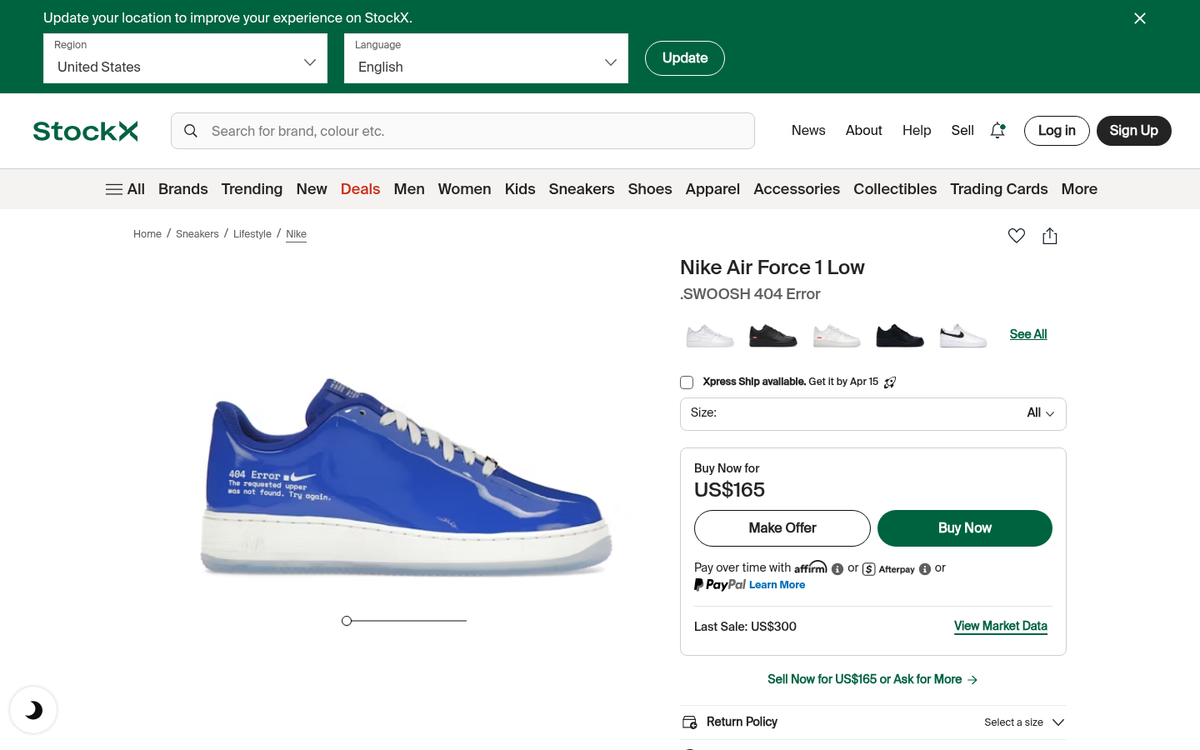Open the All hamburger menu

pyautogui.click(x=125, y=189)
